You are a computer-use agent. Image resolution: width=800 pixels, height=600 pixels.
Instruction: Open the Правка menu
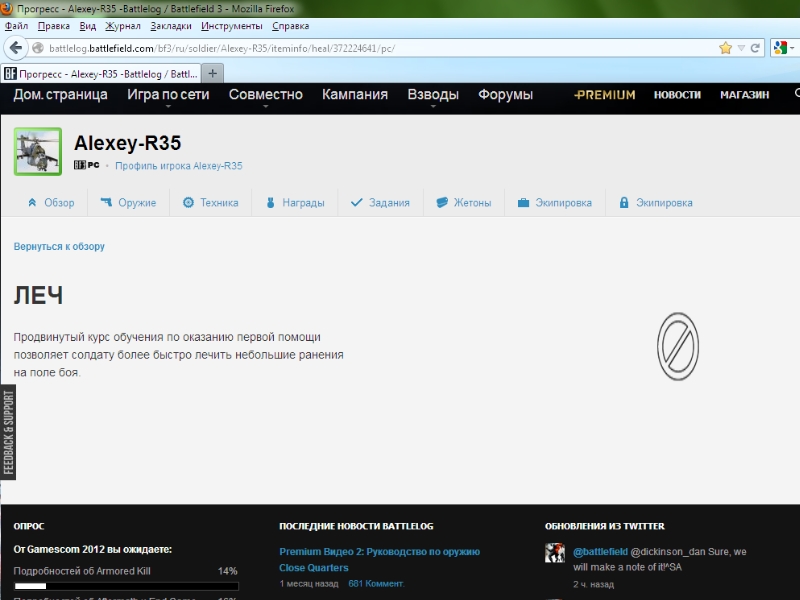(x=54, y=26)
